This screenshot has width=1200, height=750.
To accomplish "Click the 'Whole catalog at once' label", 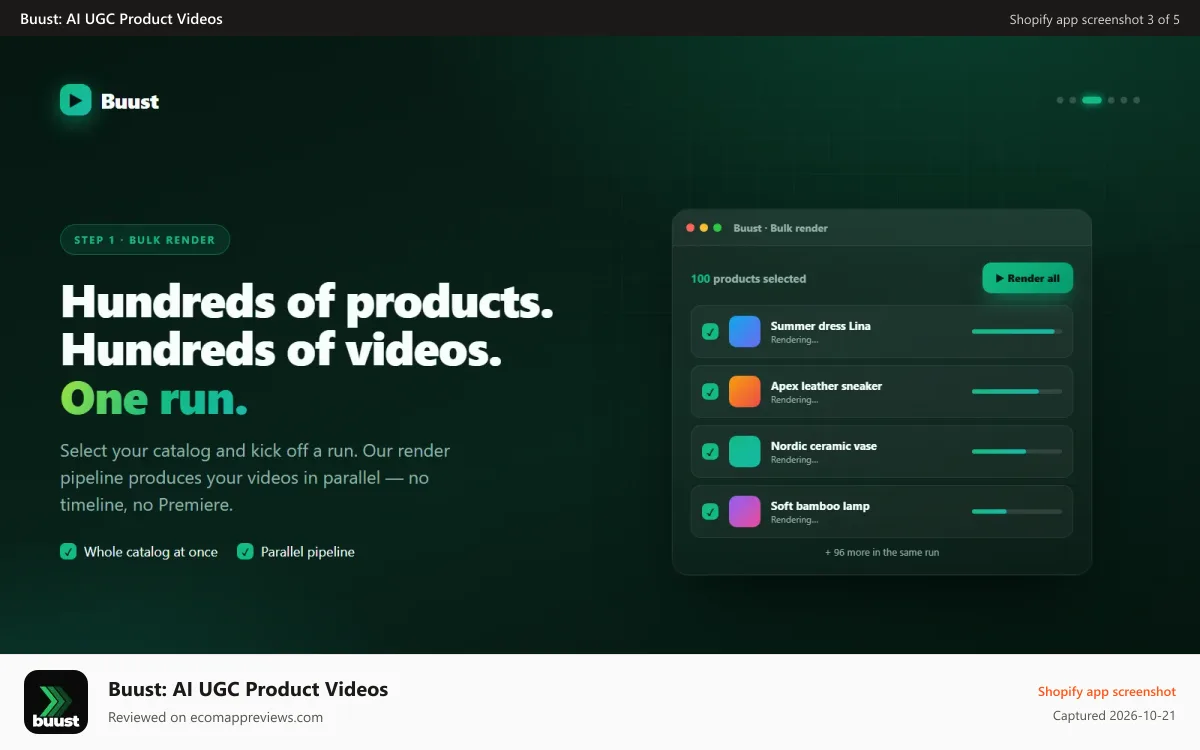I will tap(151, 552).
